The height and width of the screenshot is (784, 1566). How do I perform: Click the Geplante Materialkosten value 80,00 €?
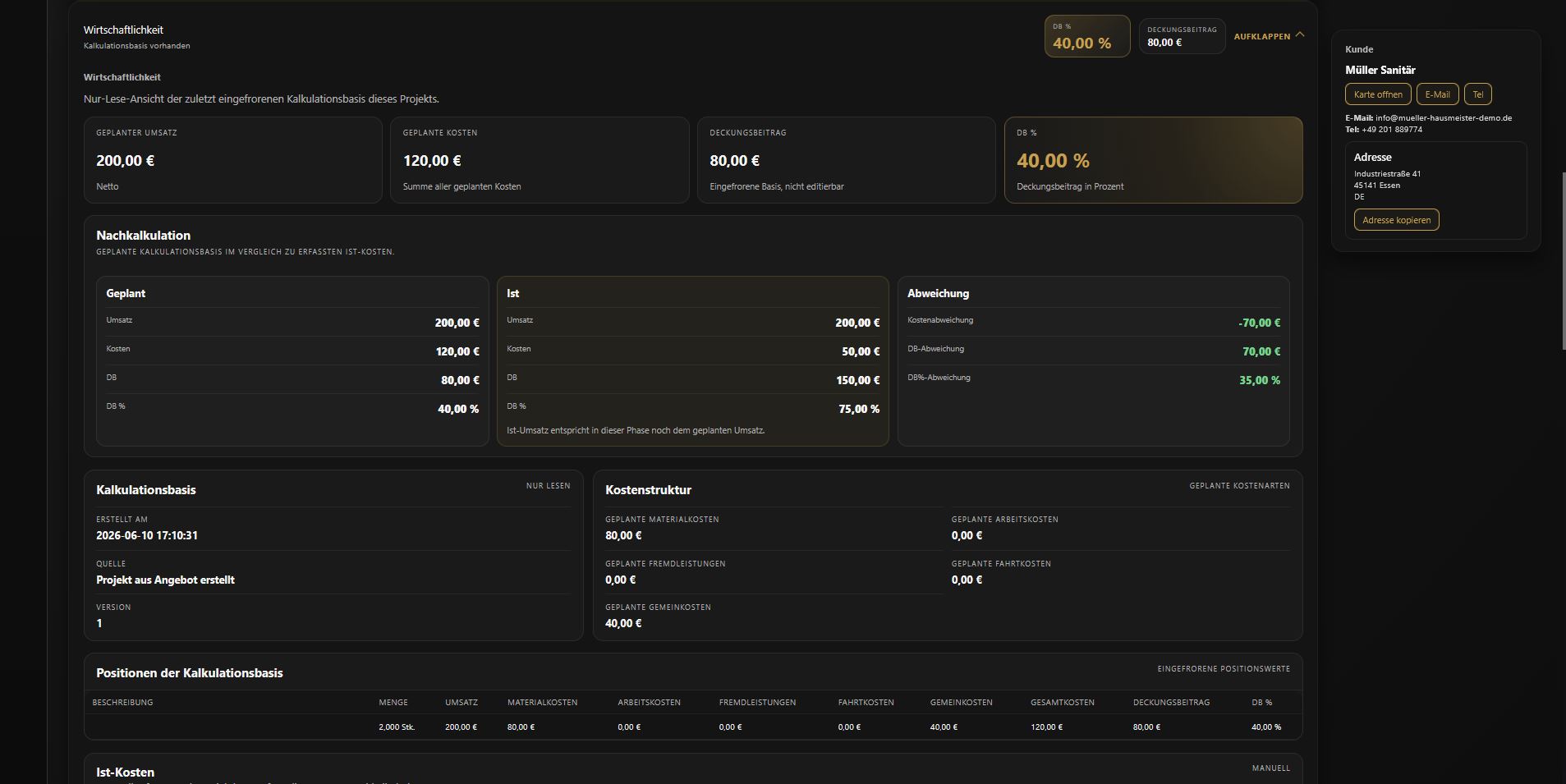[x=623, y=535]
